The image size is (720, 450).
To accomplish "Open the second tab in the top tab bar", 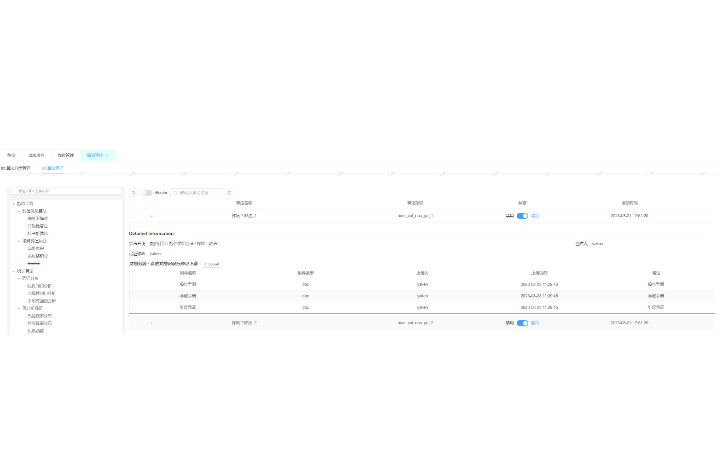I will pyautogui.click(x=36, y=155).
